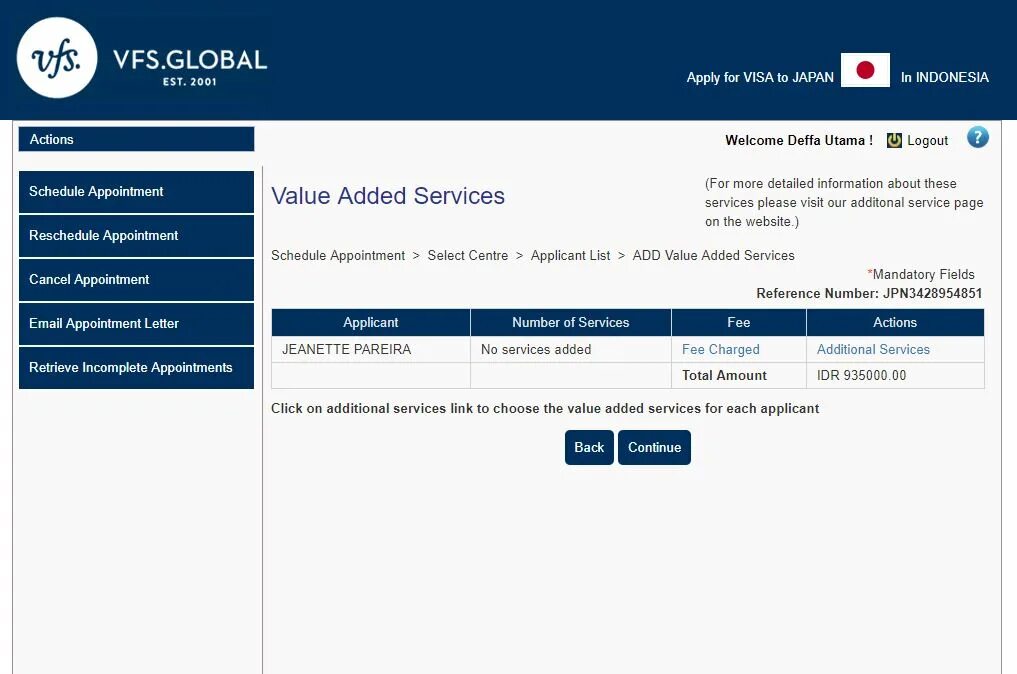Click the Mandatory Fields note

coord(921,274)
